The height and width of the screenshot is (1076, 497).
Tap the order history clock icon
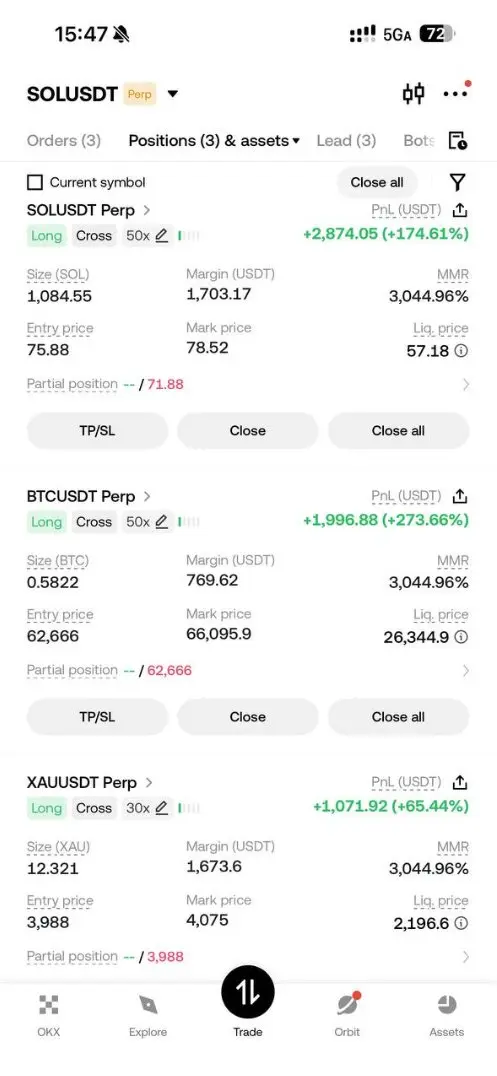coord(458,141)
